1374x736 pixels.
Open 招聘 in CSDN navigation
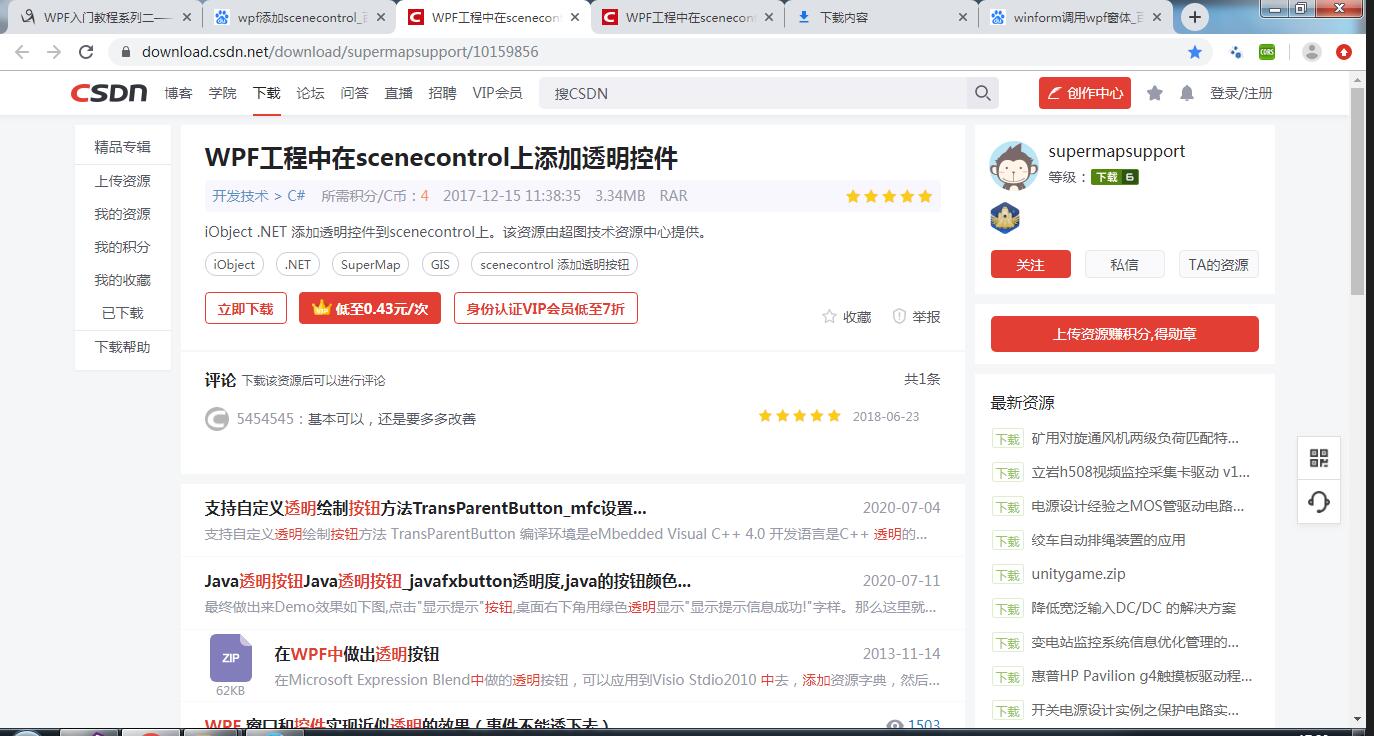(x=442, y=93)
